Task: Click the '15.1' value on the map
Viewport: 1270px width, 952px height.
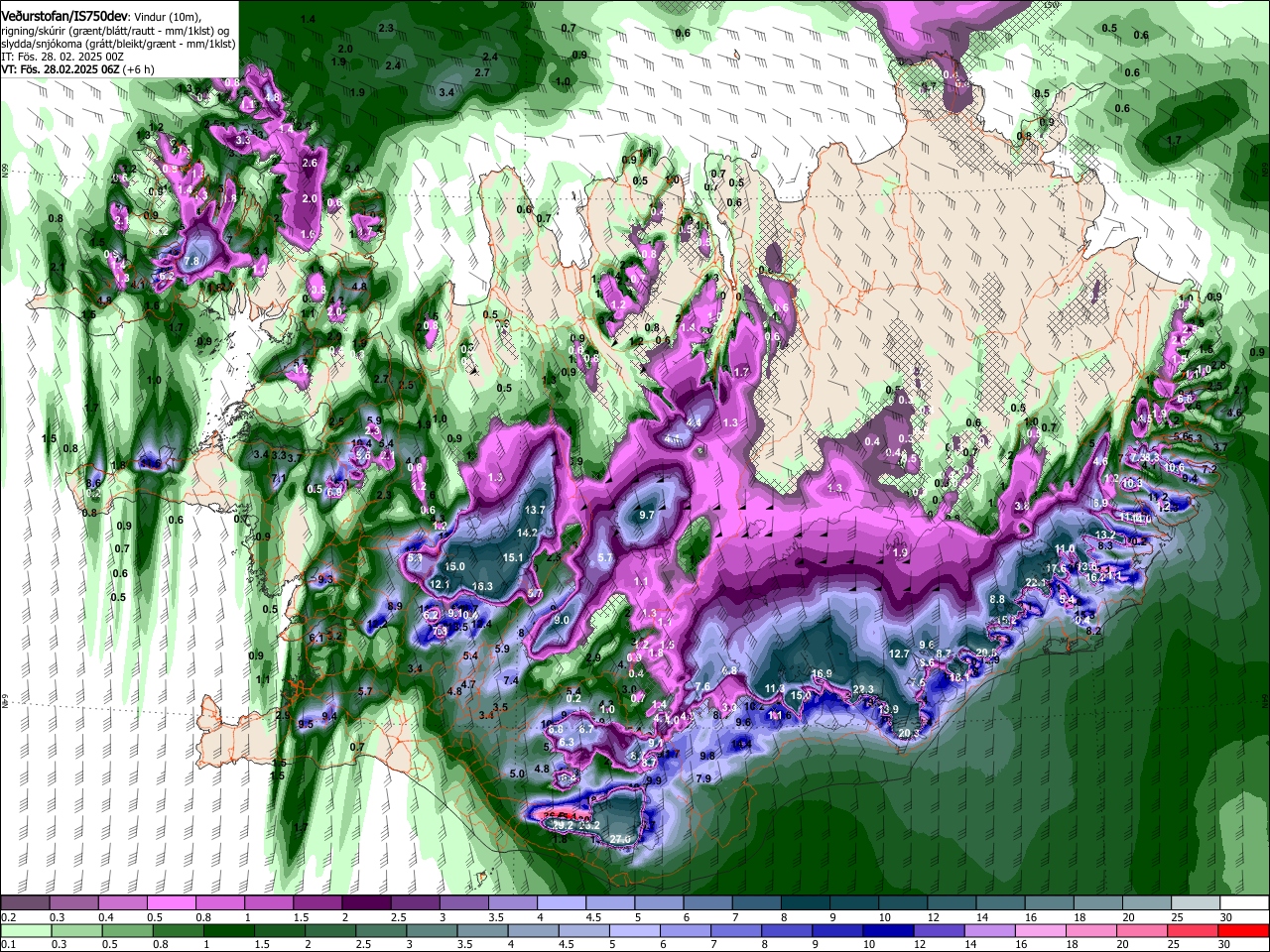Action: [x=513, y=557]
